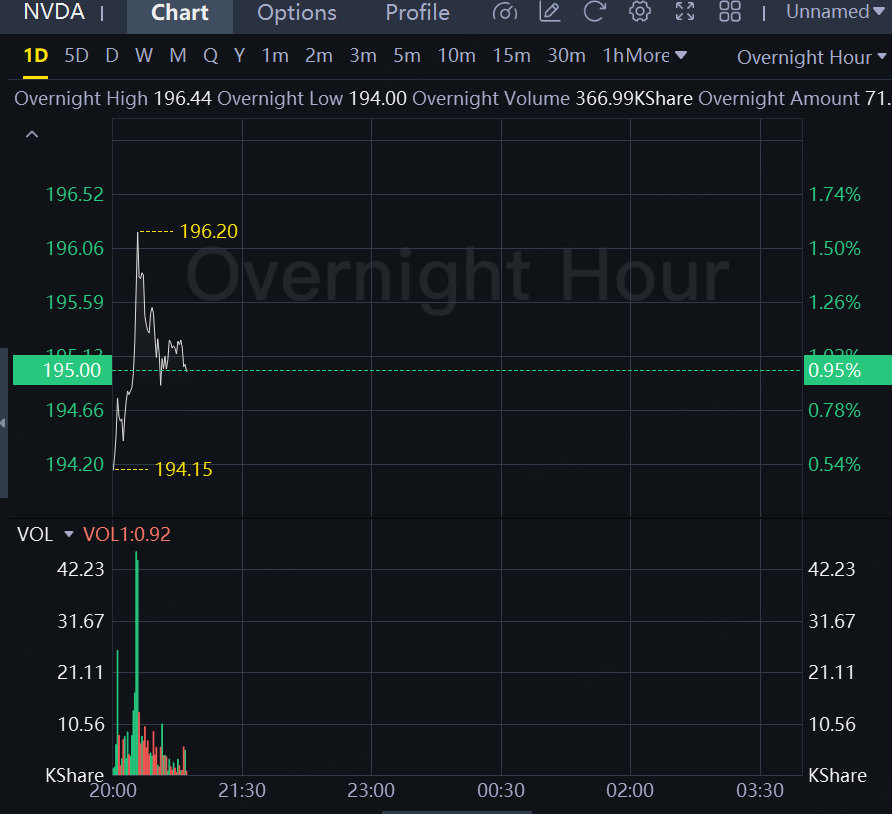Click the NVDA ticker symbol
The height and width of the screenshot is (814, 892).
click(54, 12)
